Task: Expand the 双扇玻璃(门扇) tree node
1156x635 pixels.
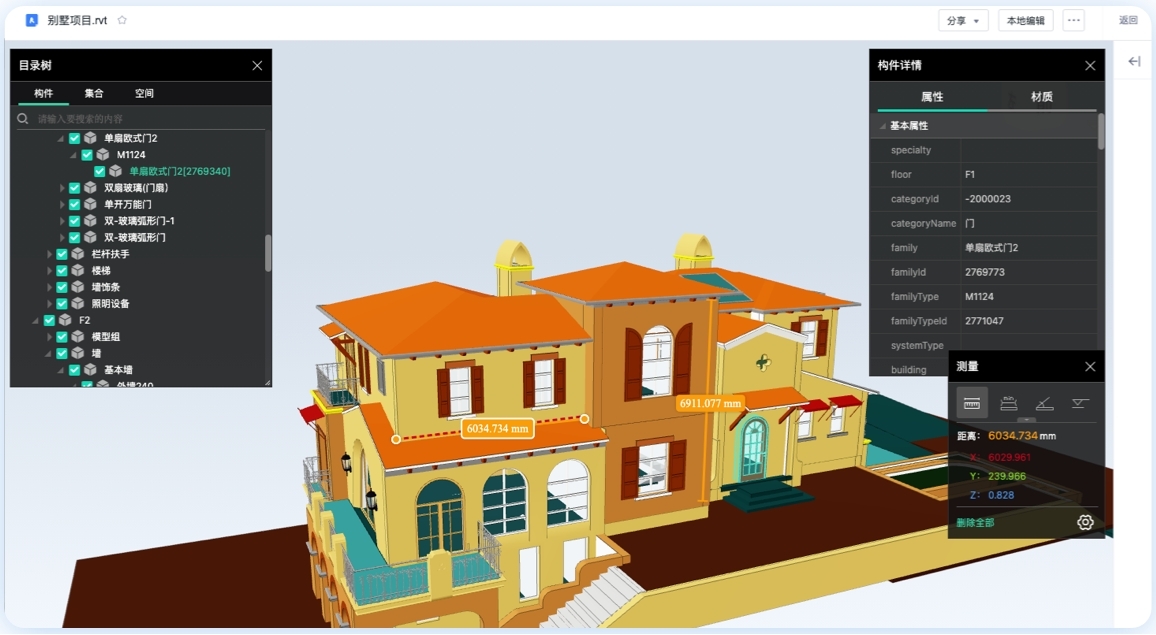Action: [x=62, y=188]
